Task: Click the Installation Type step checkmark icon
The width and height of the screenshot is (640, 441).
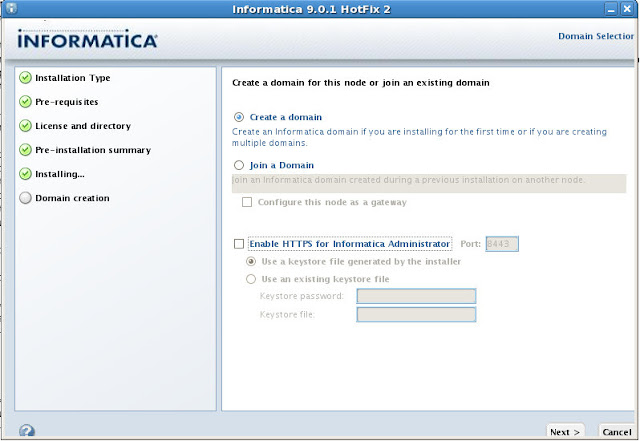Action: coord(25,78)
